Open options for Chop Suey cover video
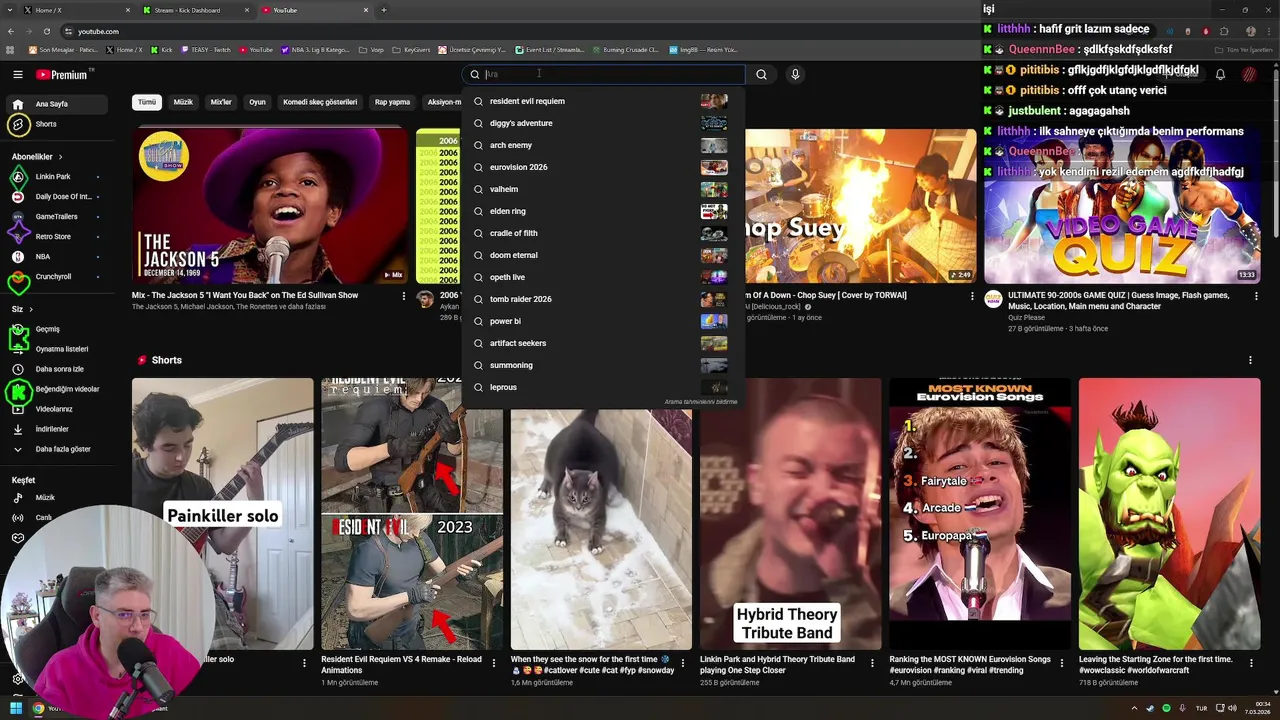1280x720 pixels. click(972, 296)
